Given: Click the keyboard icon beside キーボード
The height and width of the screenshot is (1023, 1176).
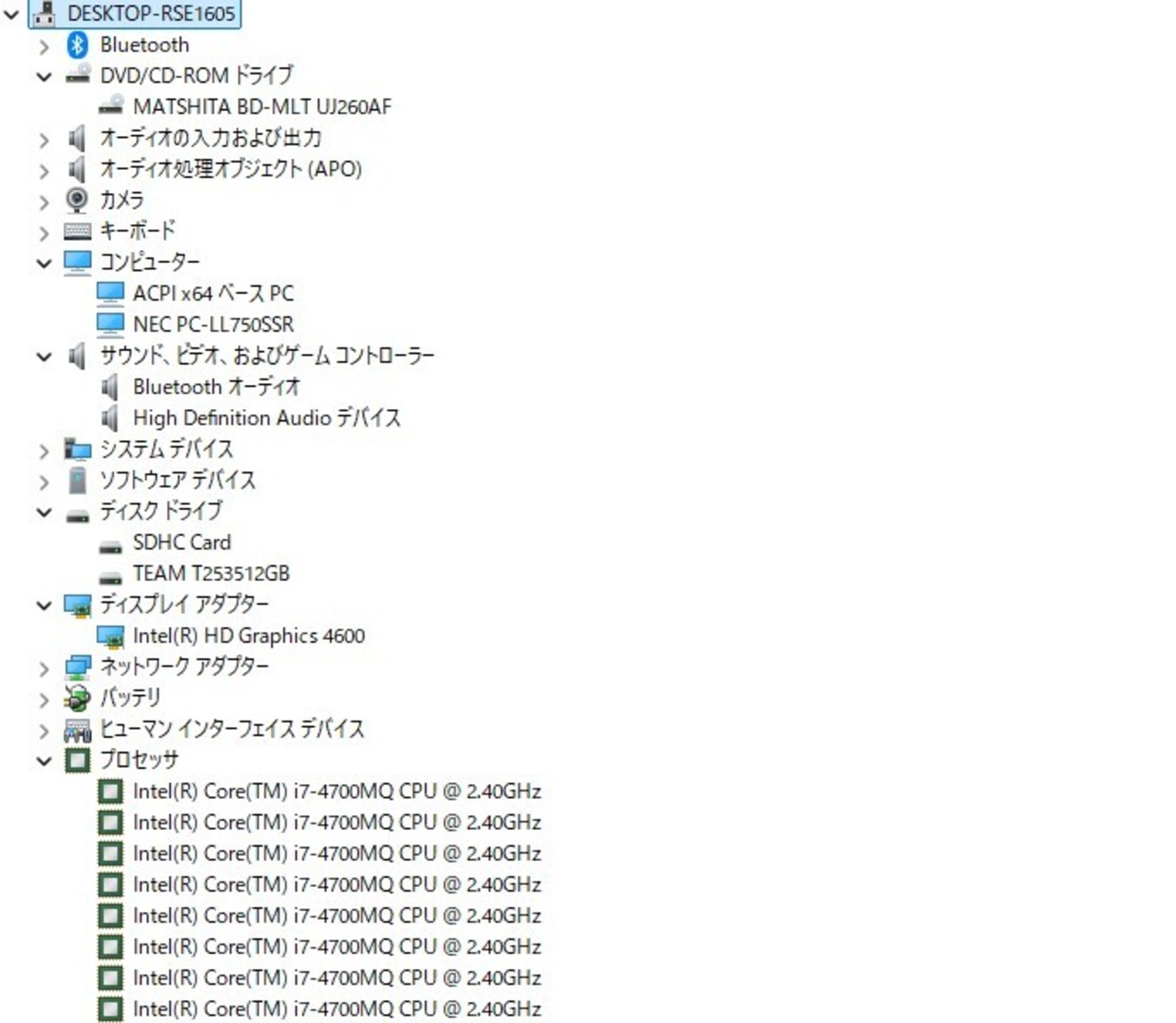Looking at the screenshot, I should pyautogui.click(x=78, y=231).
